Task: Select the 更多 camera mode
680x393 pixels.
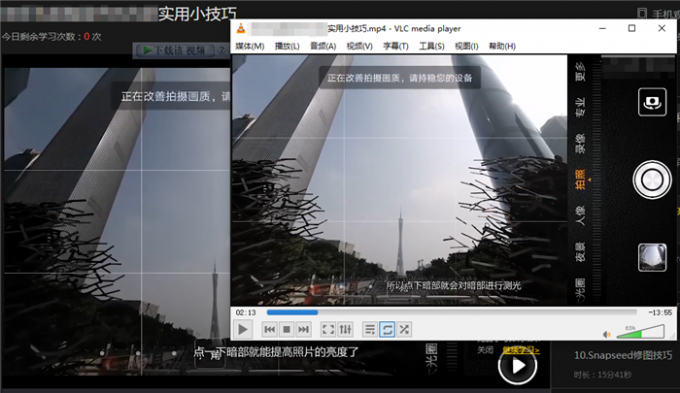Action: (580, 72)
